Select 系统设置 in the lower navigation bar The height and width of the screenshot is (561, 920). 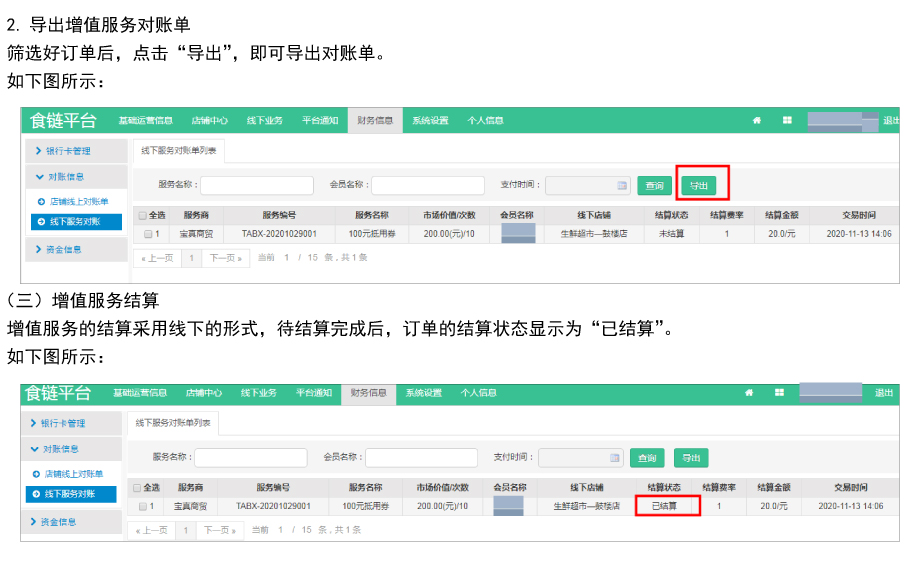pos(423,393)
